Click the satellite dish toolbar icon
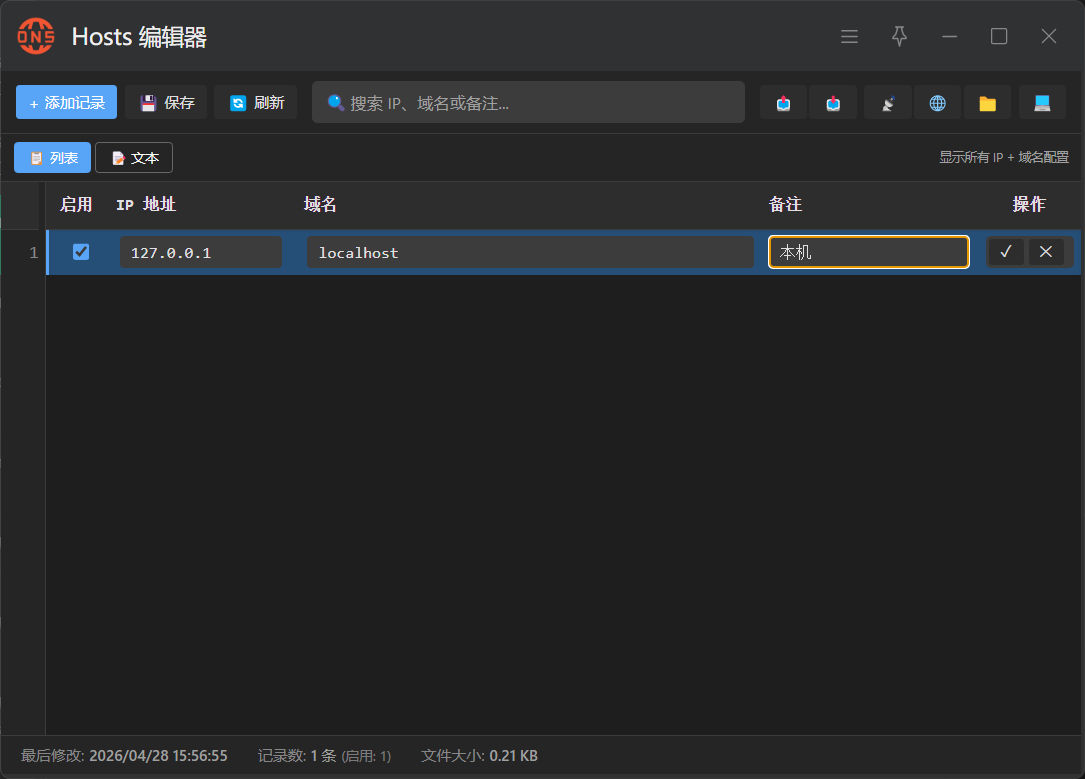The image size is (1085, 779). tap(887, 103)
